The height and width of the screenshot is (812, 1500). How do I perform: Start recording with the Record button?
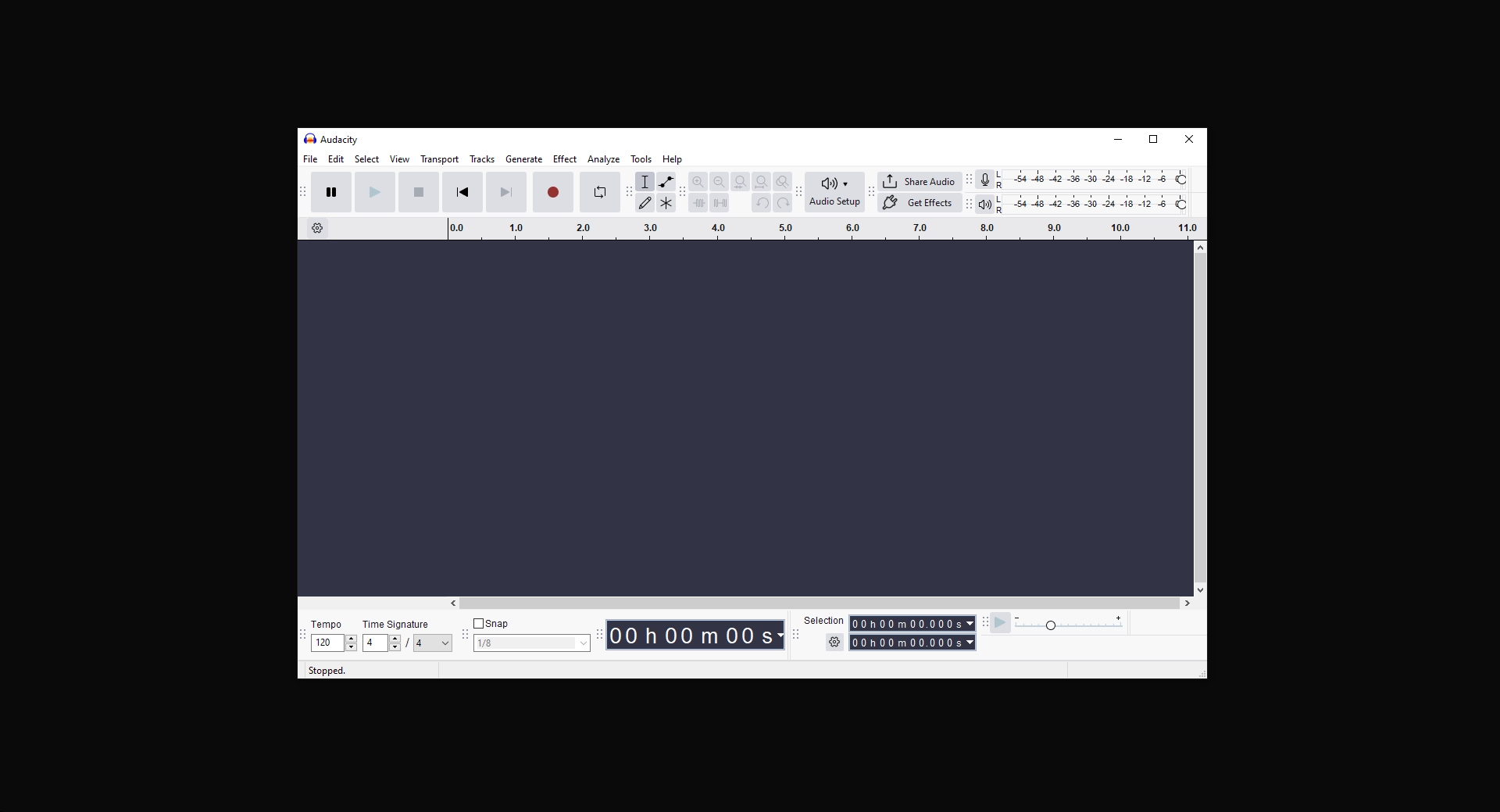[x=552, y=192]
